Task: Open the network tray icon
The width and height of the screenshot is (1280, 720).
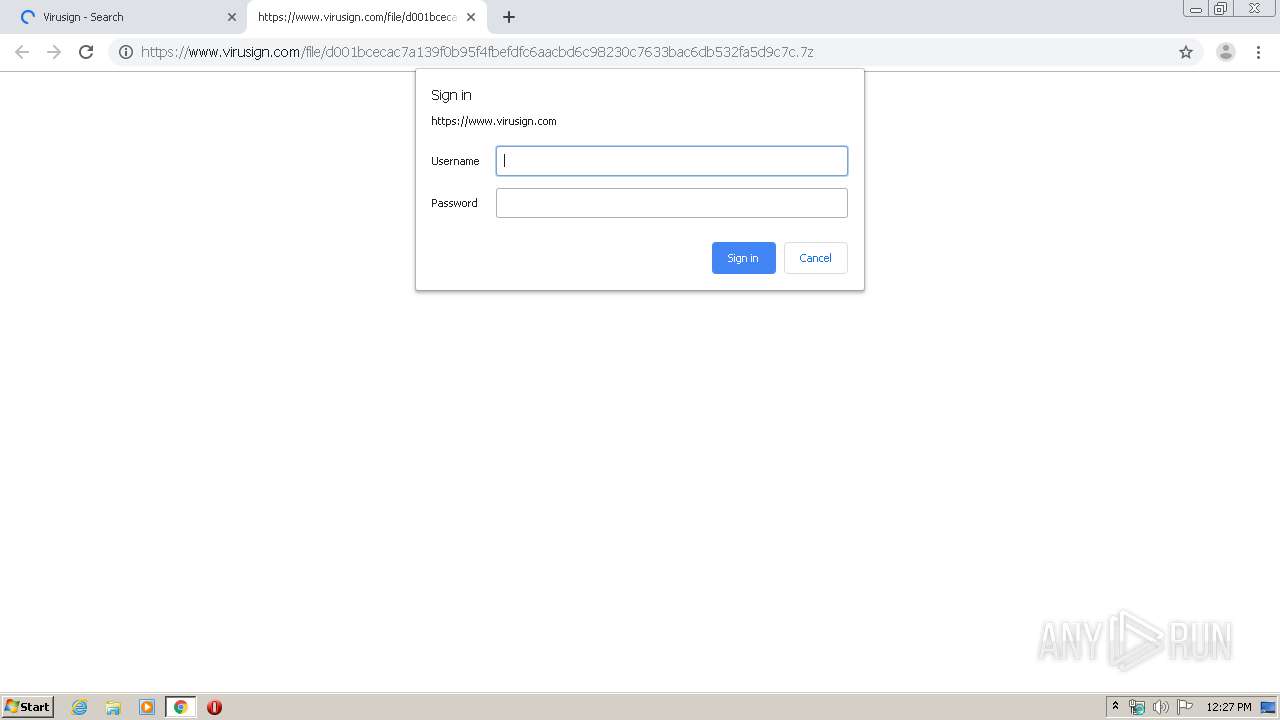Action: (1137, 707)
